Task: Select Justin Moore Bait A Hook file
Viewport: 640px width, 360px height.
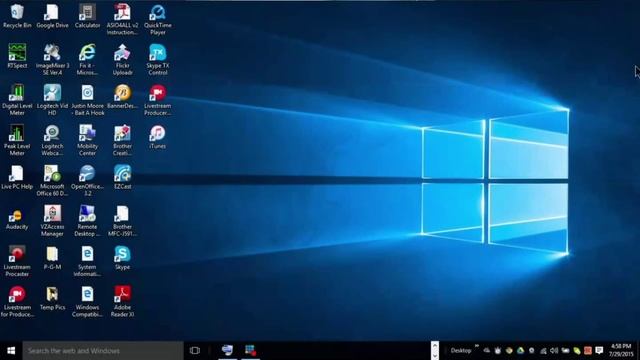Action: (87, 100)
